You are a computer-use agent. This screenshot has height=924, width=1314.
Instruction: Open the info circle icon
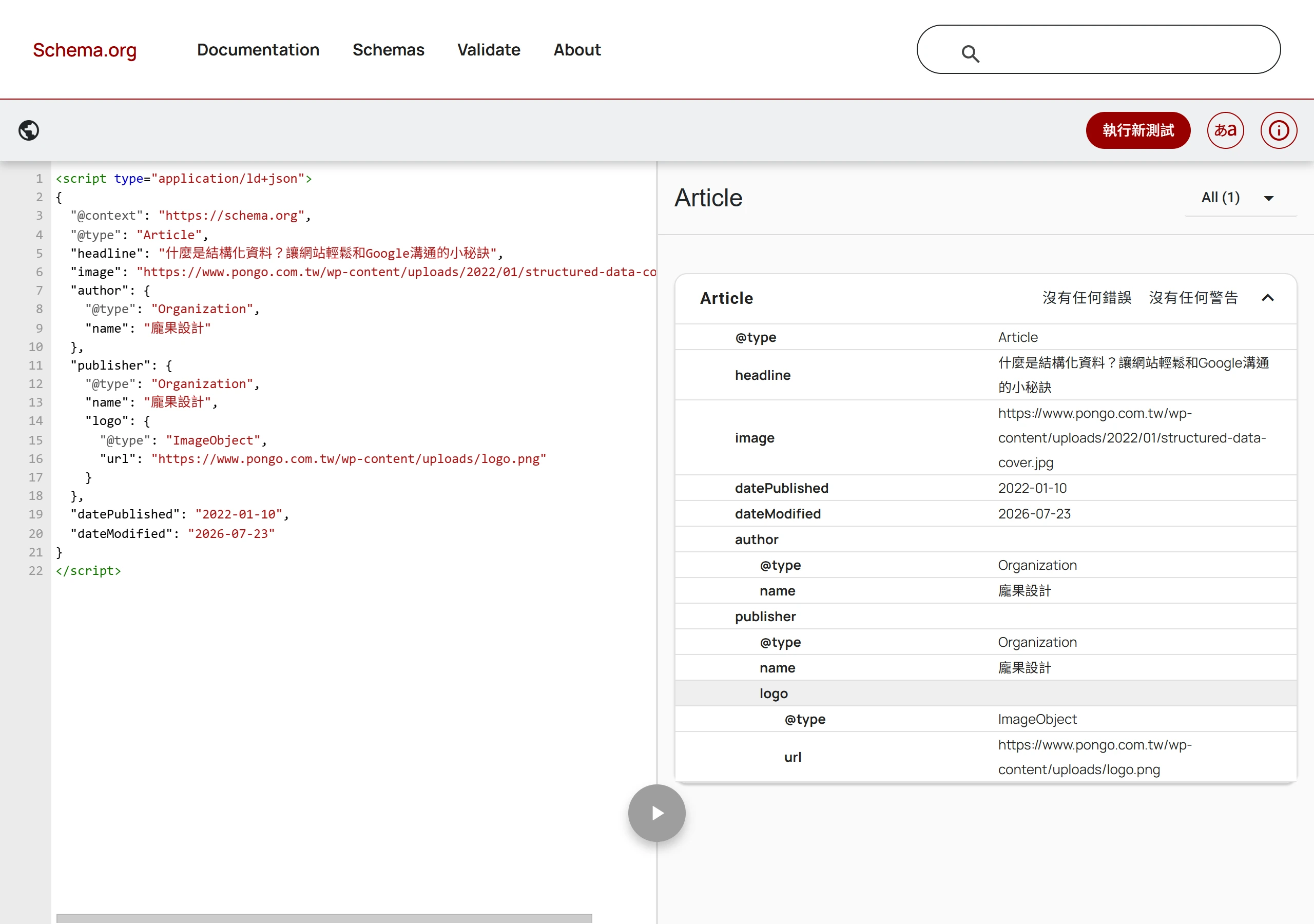[x=1279, y=130]
